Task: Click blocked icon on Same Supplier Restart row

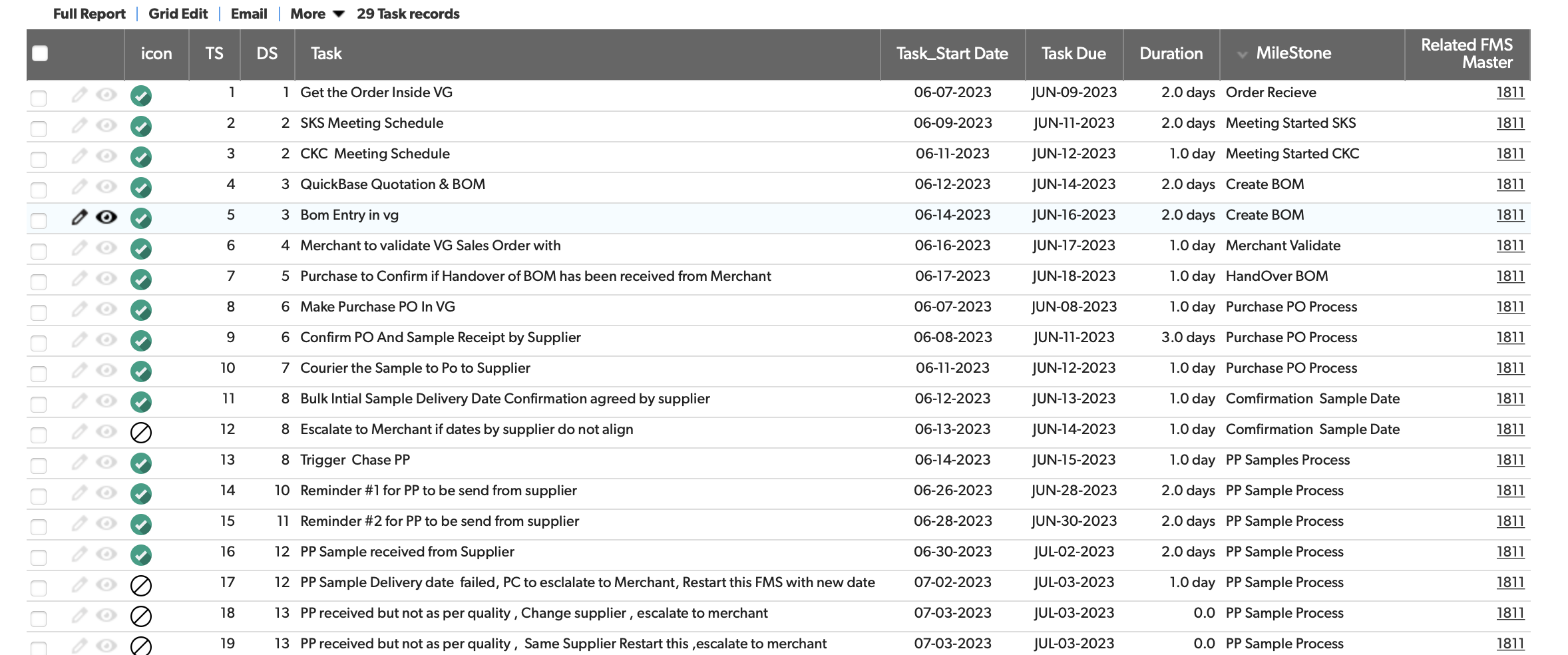Action: point(141,646)
